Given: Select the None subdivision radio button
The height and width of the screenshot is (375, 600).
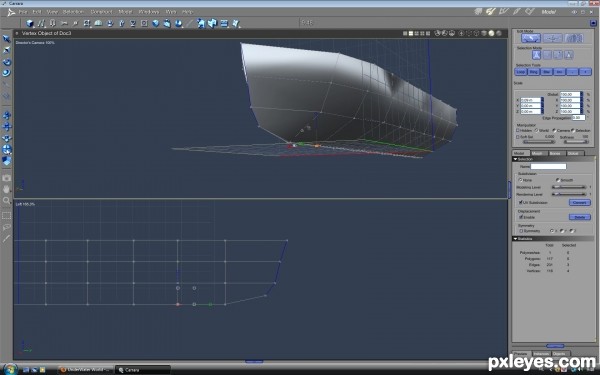Looking at the screenshot, I should (x=520, y=180).
